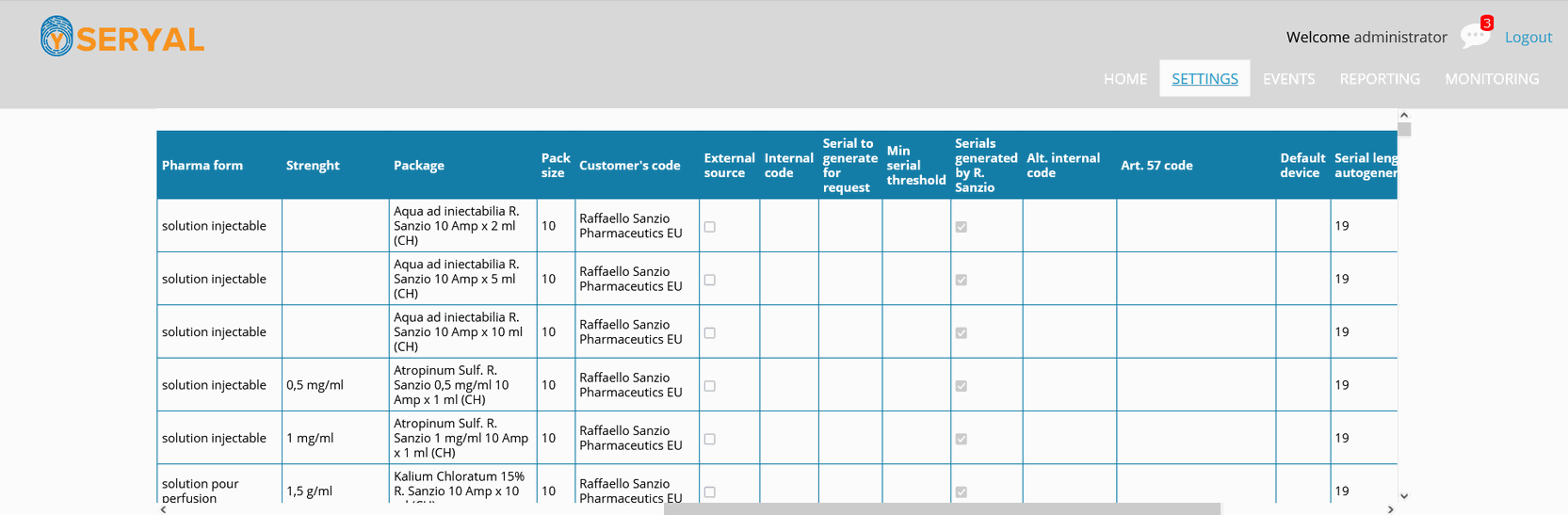Click the vertical scrollbar down arrow

[x=1404, y=496]
